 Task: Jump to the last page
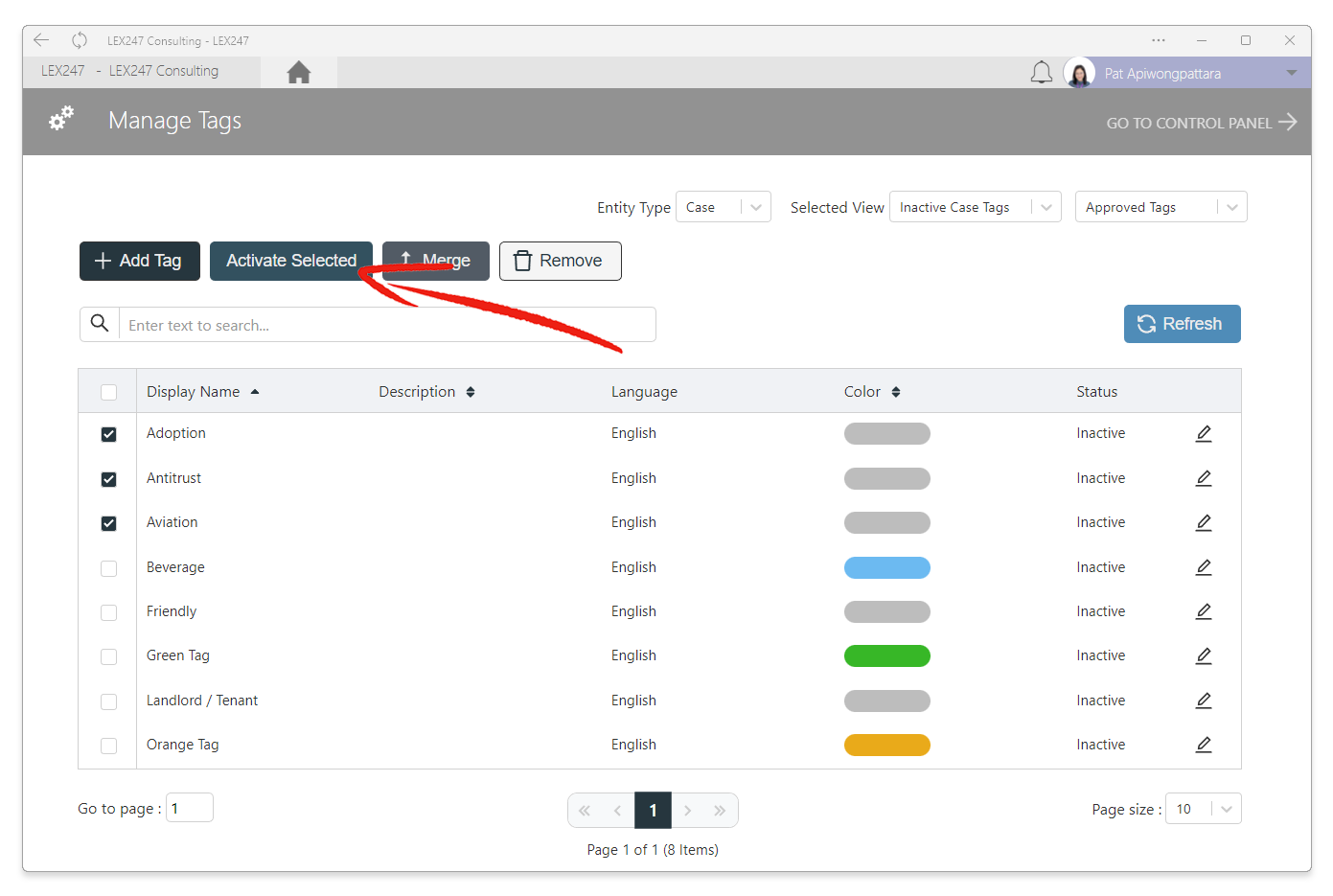tap(720, 811)
